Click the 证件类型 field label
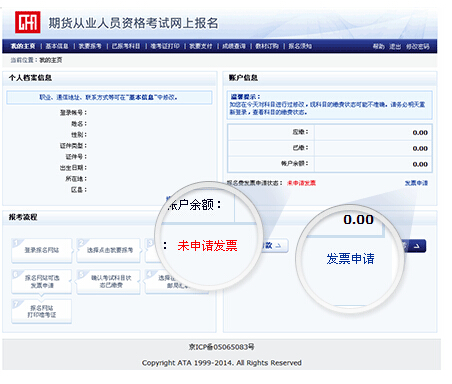 73,146
